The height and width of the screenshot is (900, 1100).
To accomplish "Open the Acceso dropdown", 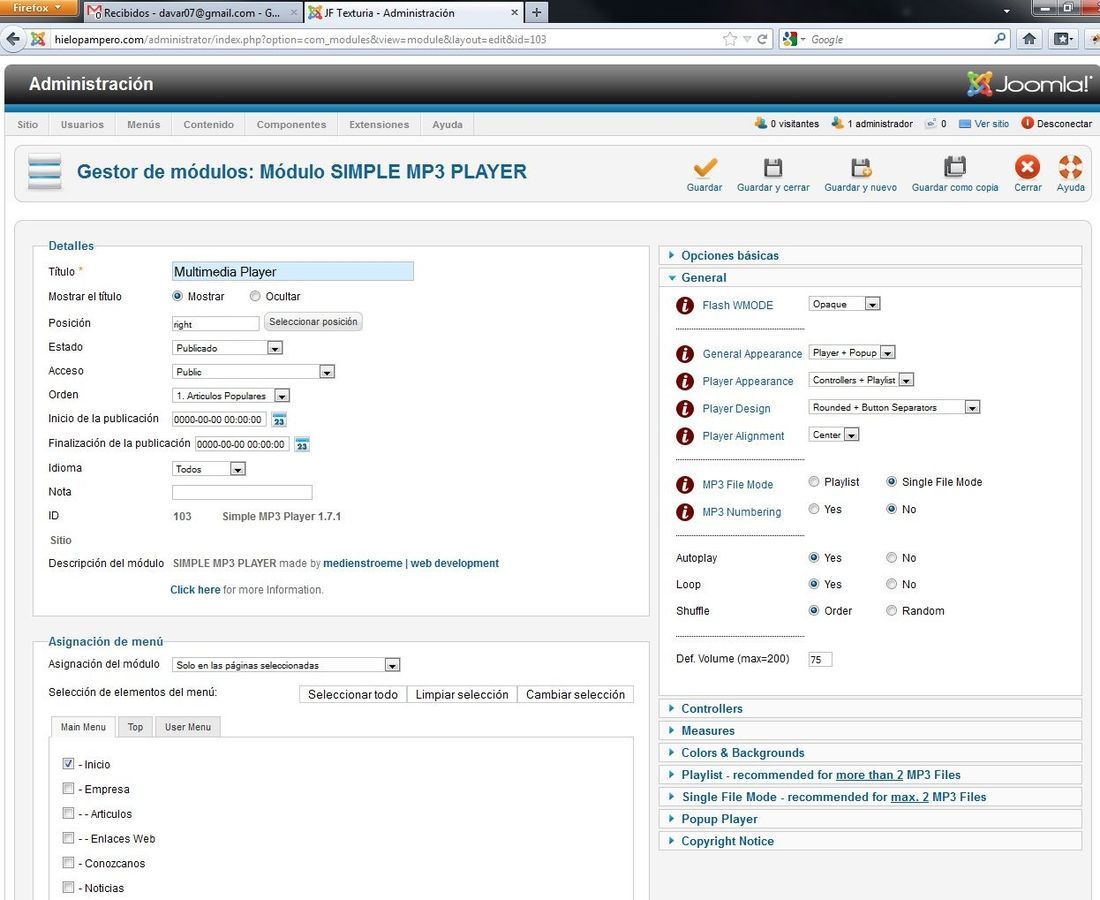I will click(x=253, y=372).
